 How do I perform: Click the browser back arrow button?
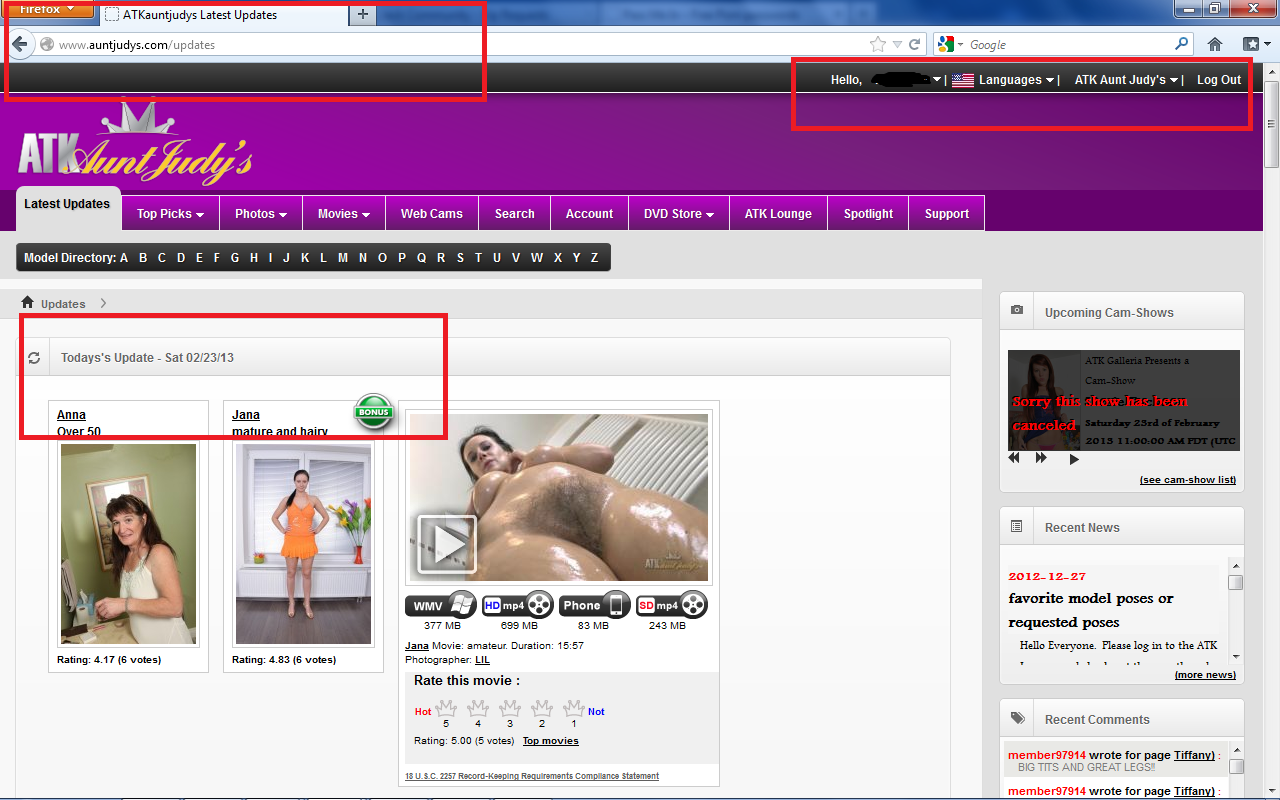[x=20, y=45]
